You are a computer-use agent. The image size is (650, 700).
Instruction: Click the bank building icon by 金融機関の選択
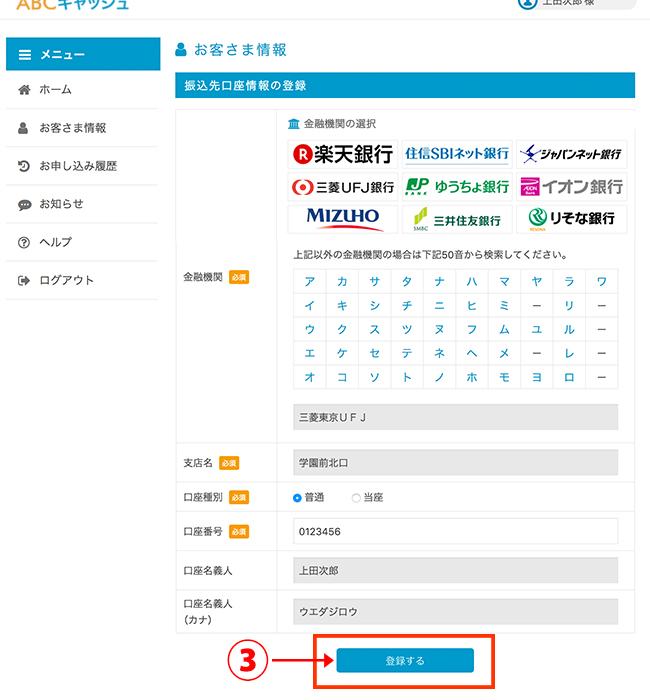tap(294, 124)
